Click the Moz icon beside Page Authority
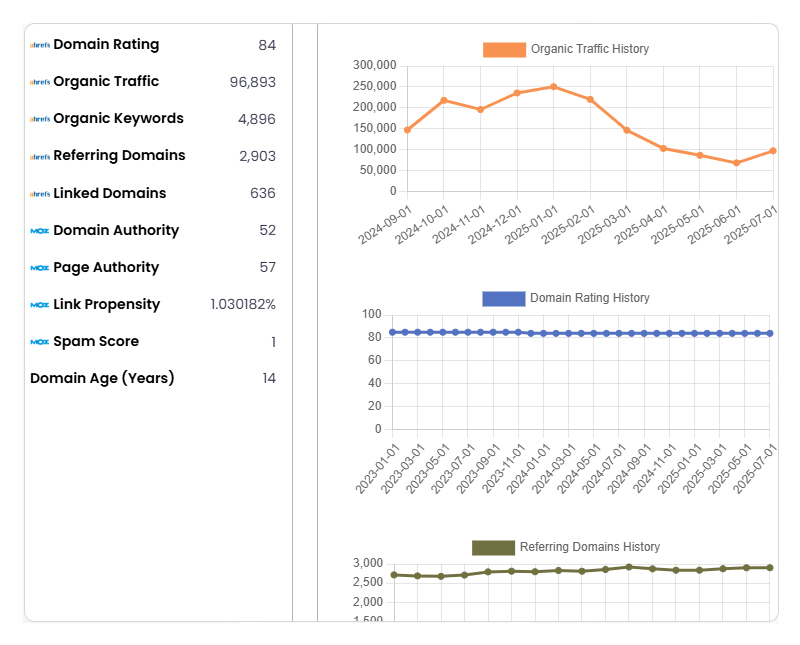Viewport: 800px width, 645px height. coord(40,268)
